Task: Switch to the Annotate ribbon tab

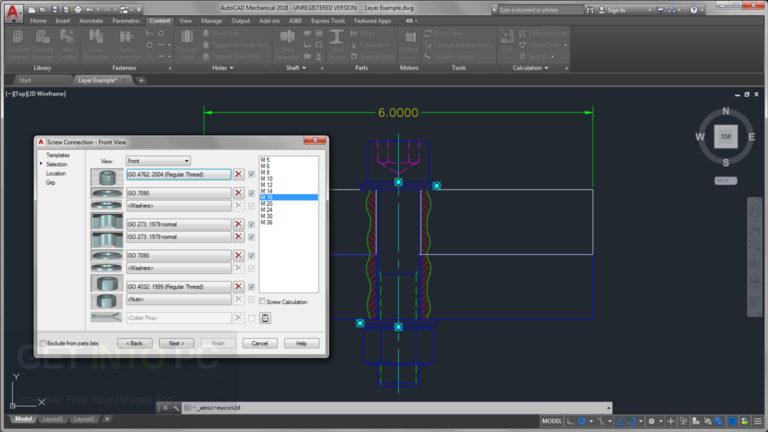Action: [x=91, y=21]
